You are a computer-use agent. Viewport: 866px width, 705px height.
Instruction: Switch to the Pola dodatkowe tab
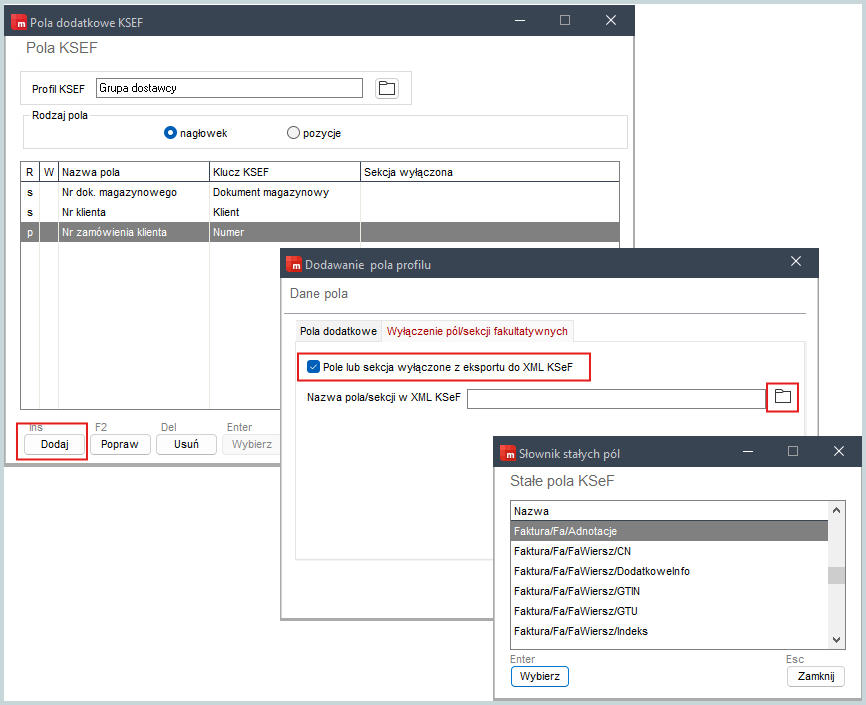tap(338, 331)
